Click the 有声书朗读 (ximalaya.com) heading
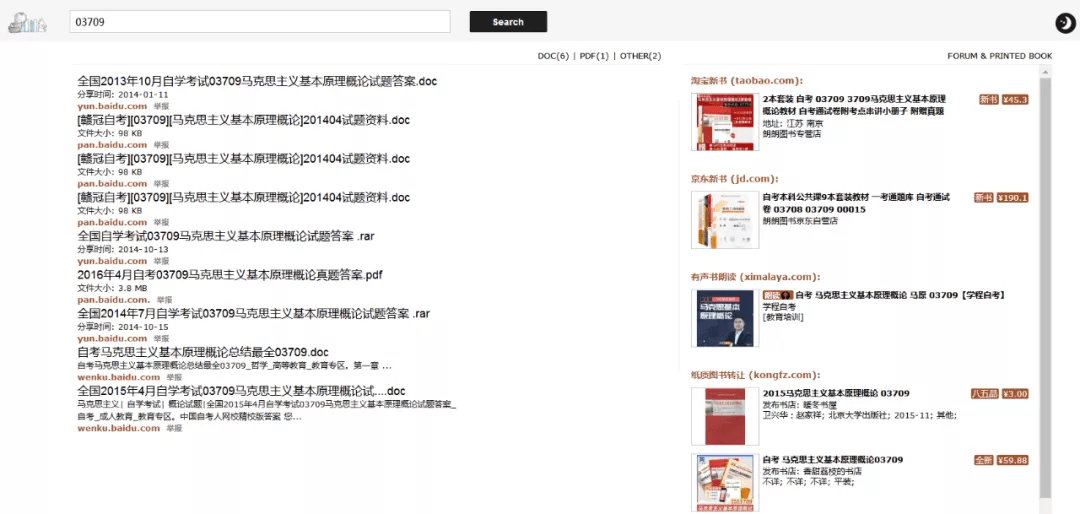The image size is (1080, 514). (756, 277)
